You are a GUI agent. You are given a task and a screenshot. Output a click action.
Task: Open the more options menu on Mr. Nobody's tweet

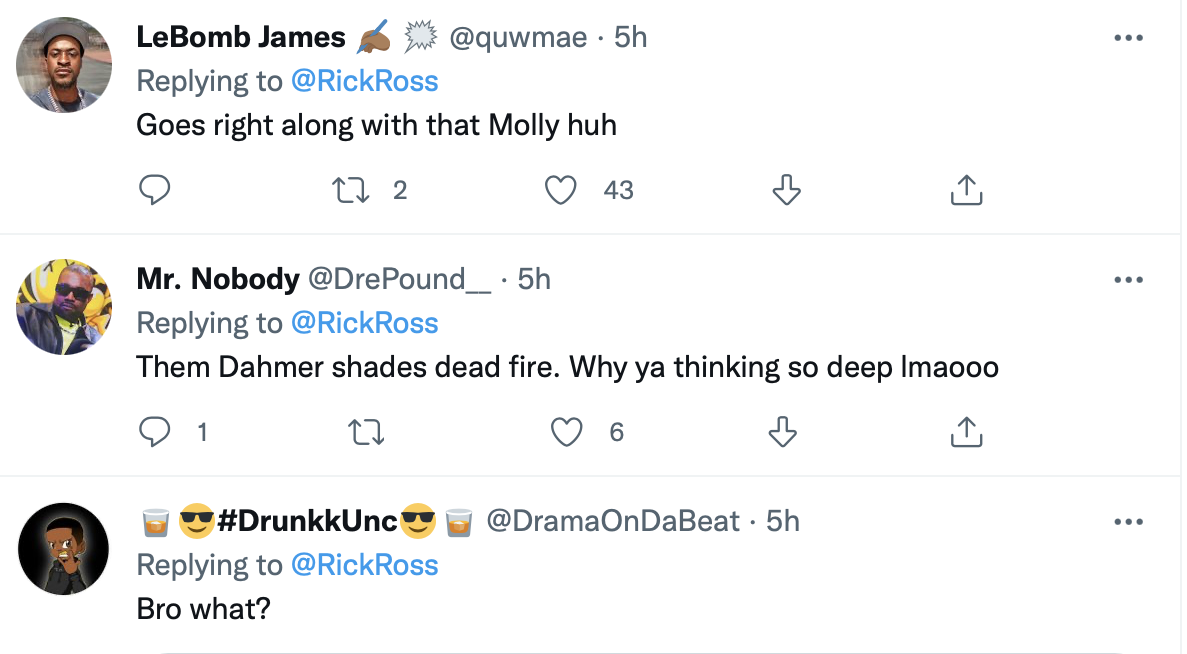[x=1129, y=279]
